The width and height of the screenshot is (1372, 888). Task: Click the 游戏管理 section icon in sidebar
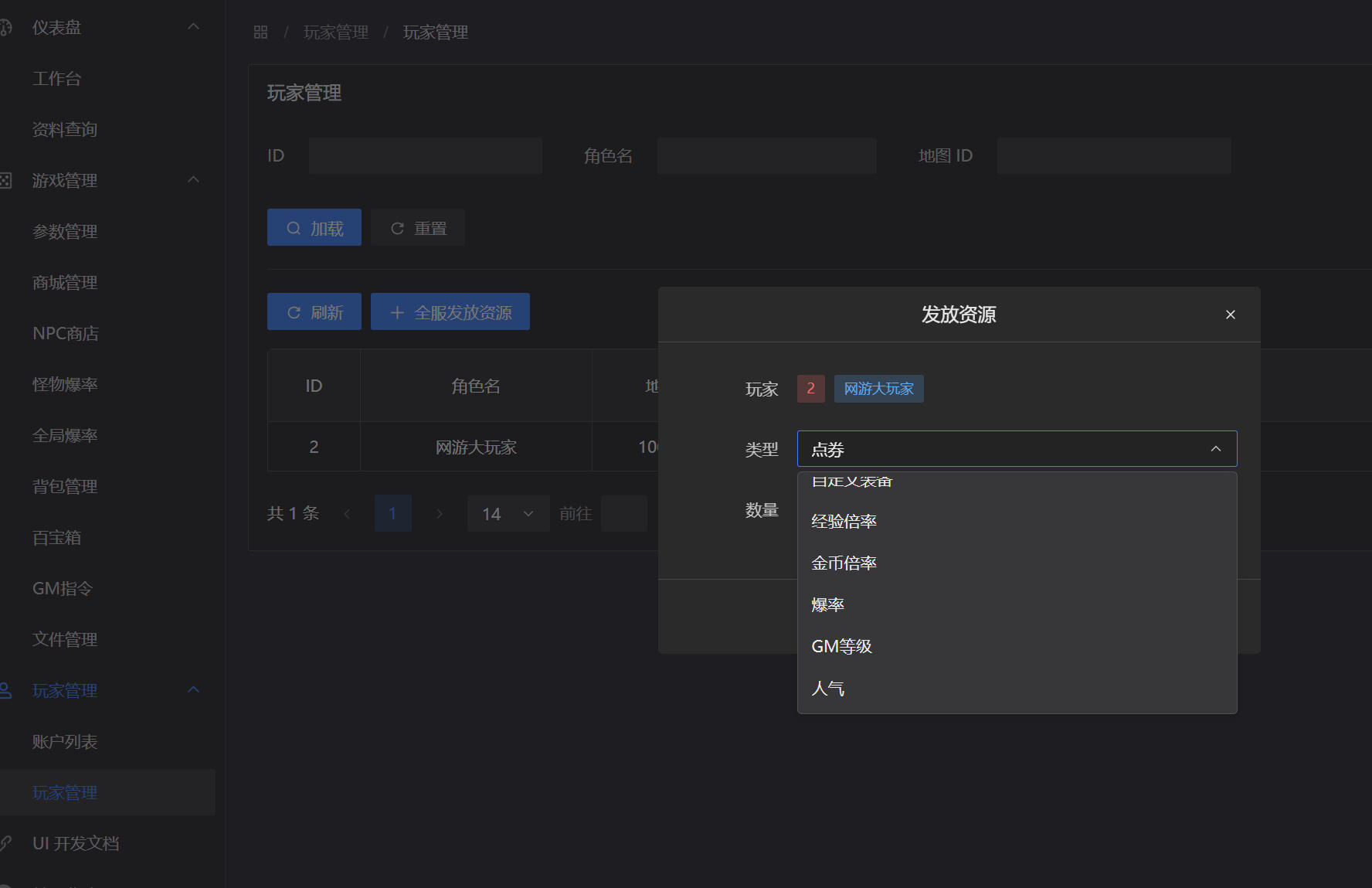pyautogui.click(x=7, y=180)
